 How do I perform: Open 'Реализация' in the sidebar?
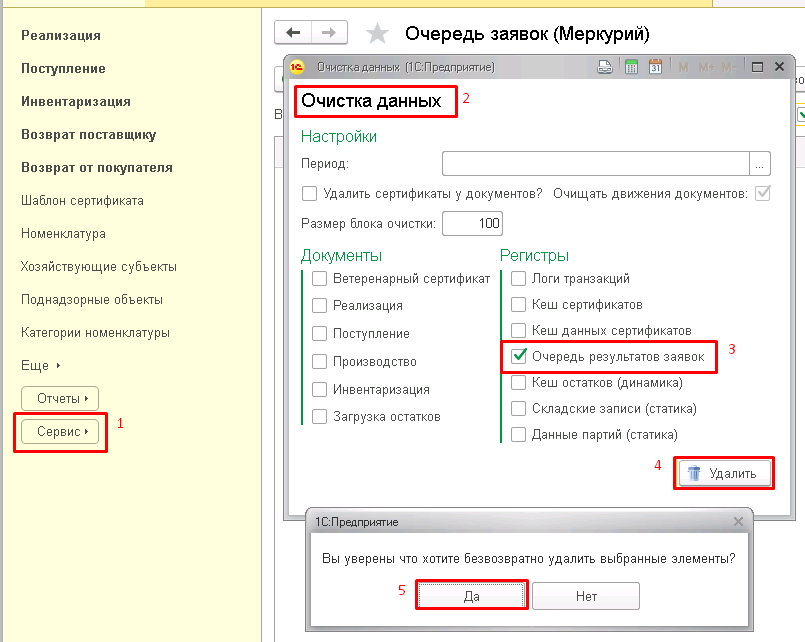[61, 35]
